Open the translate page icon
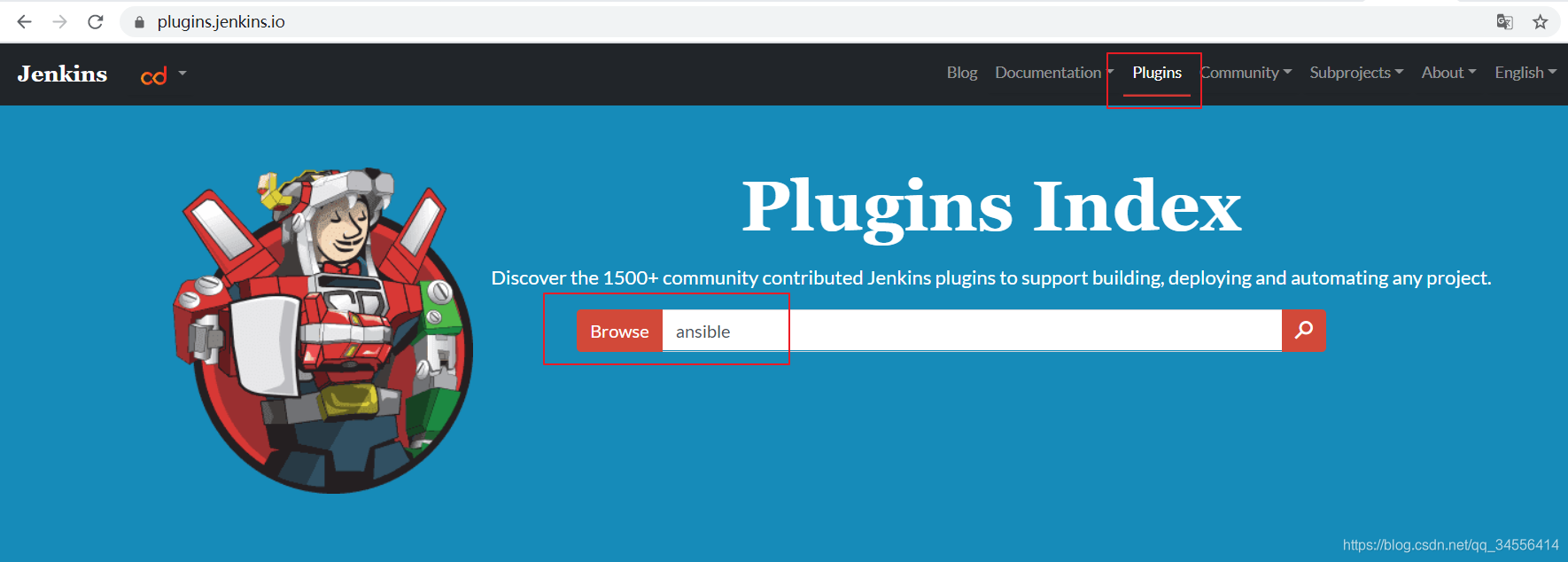This screenshot has width=1568, height=562. (x=1504, y=21)
